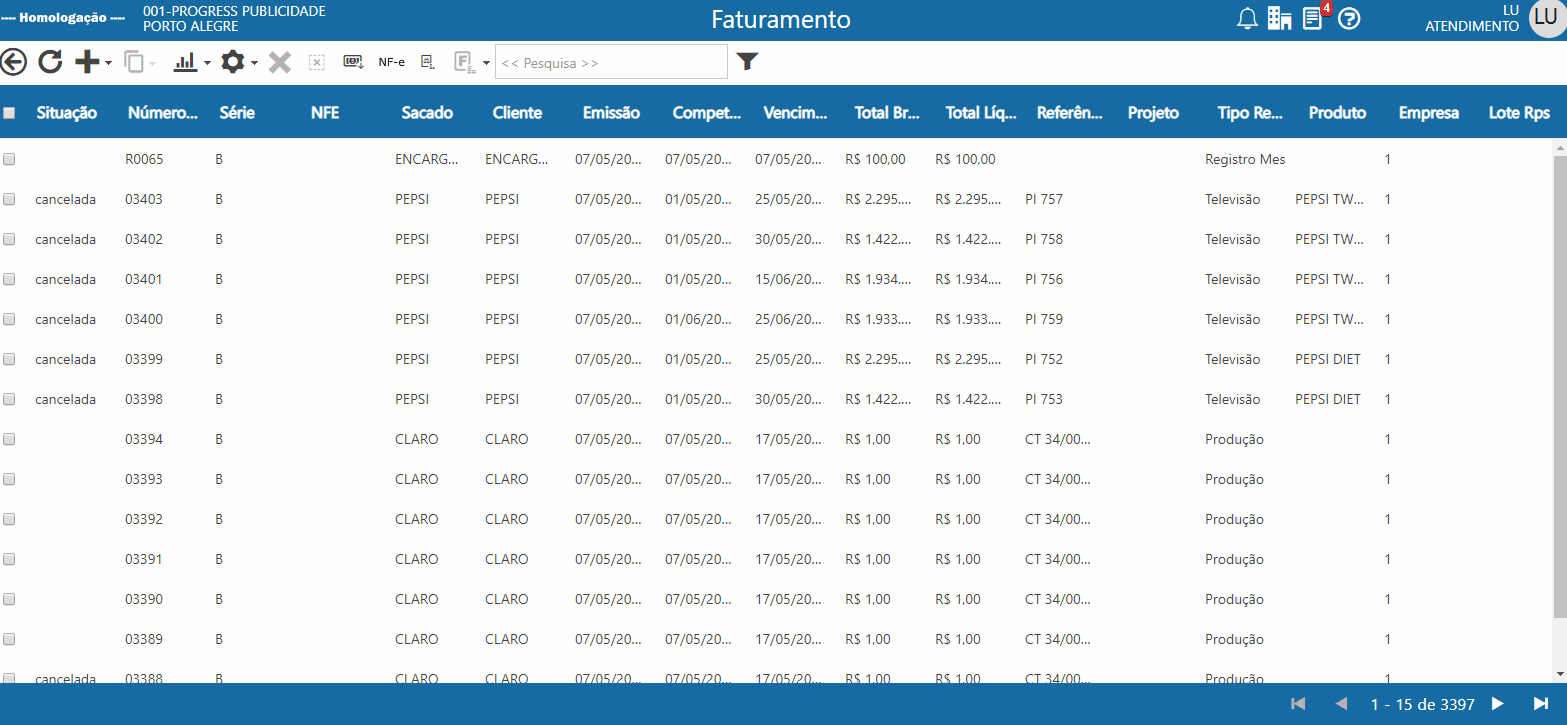Click the money bill download icon
This screenshot has width=1567, height=725.
tap(353, 62)
